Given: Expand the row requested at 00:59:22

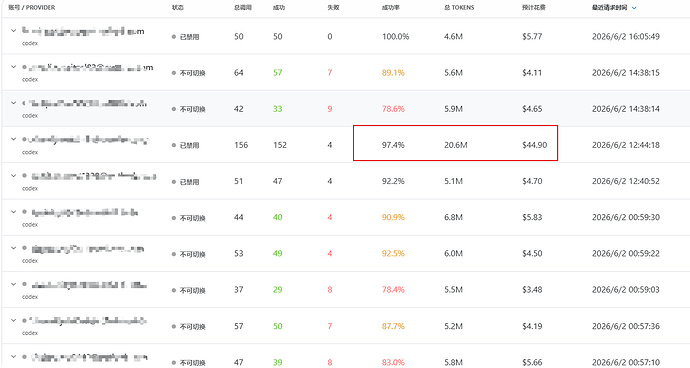Looking at the screenshot, I should coord(13,248).
